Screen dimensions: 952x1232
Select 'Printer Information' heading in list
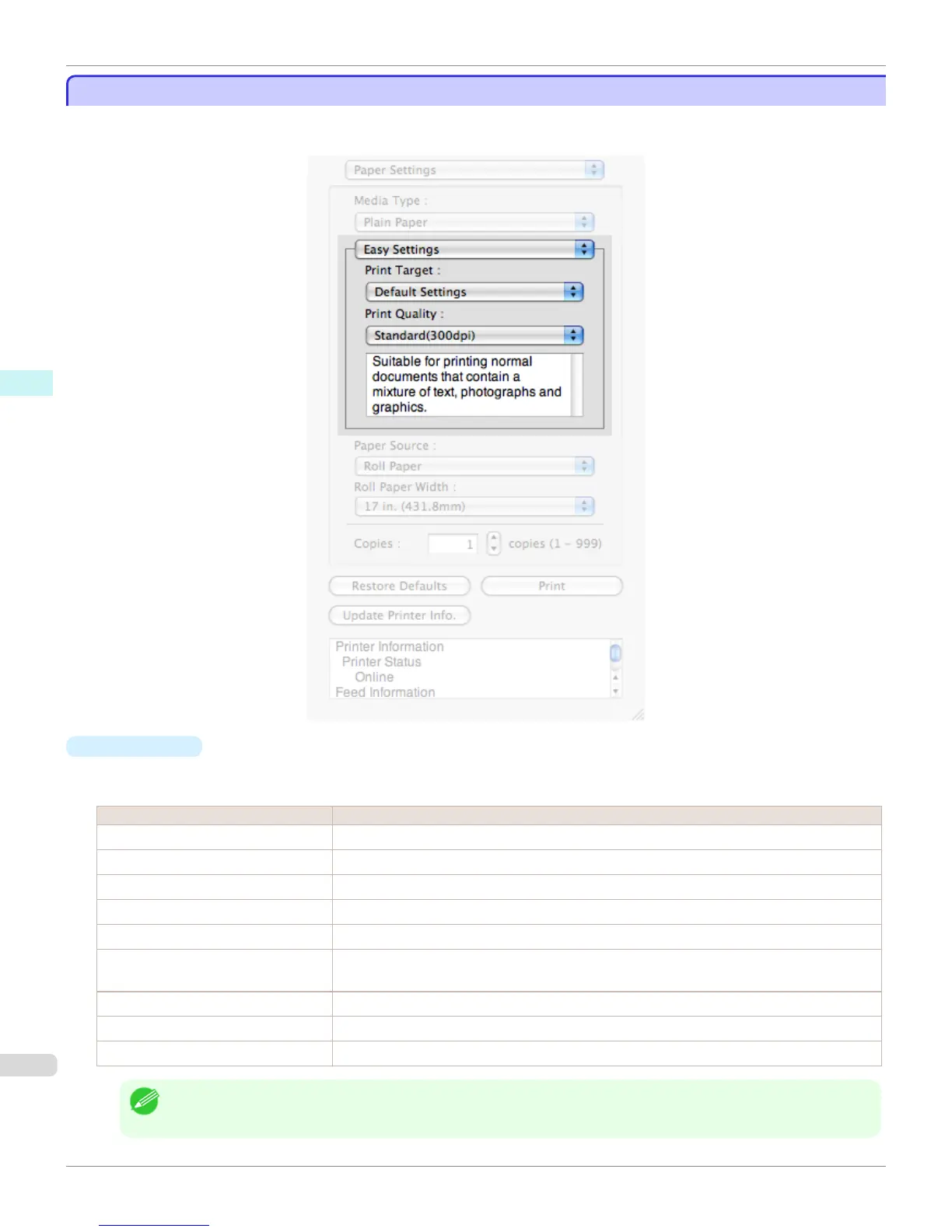click(390, 646)
